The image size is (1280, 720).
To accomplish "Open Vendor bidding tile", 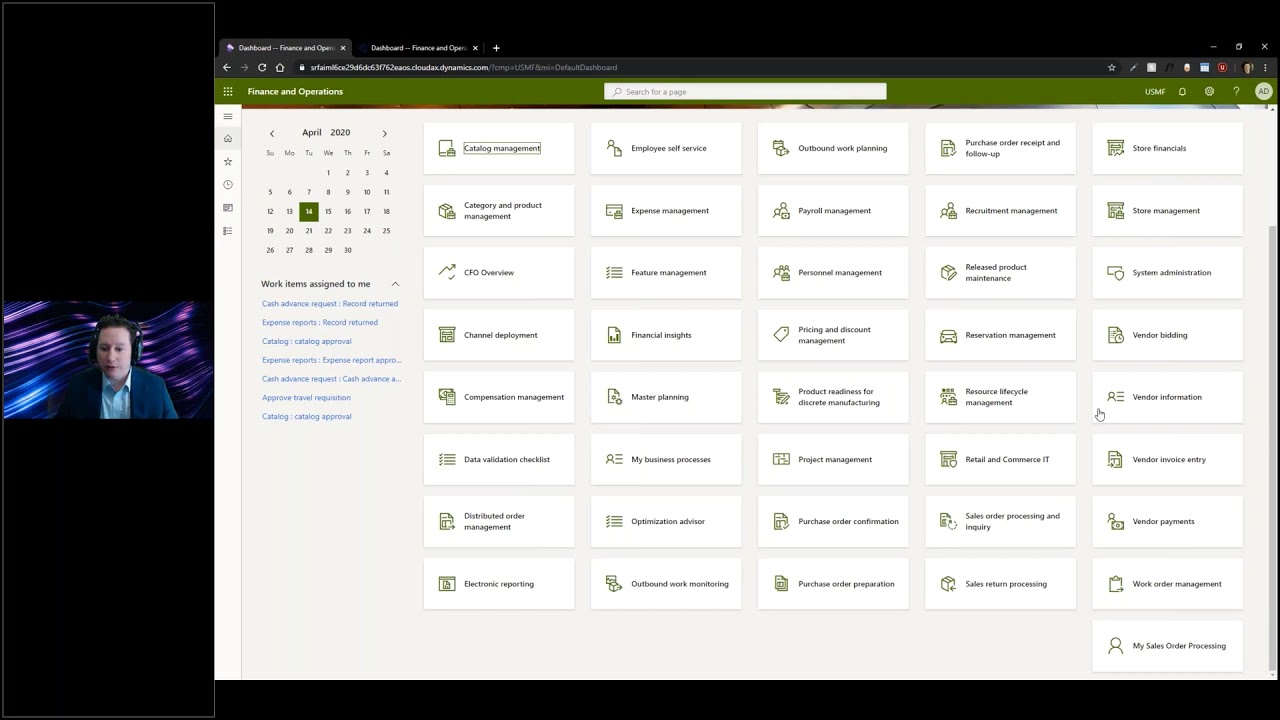I will tap(1168, 335).
